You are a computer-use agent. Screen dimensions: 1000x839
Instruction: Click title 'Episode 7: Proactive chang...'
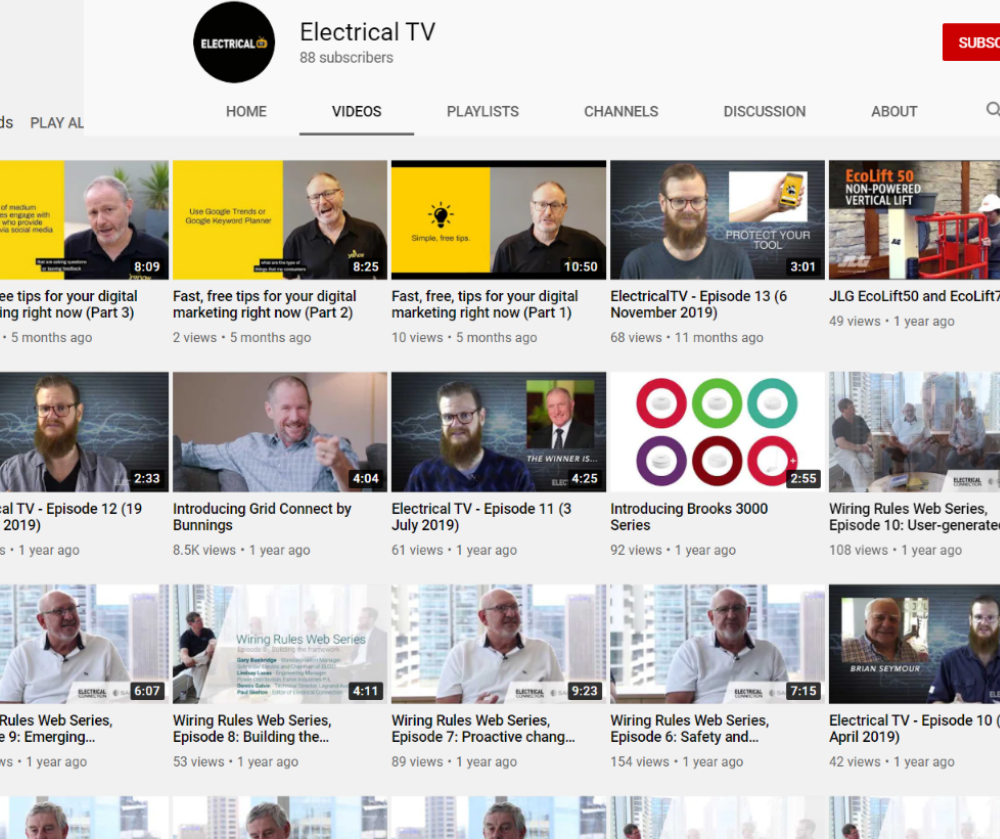tap(483, 729)
